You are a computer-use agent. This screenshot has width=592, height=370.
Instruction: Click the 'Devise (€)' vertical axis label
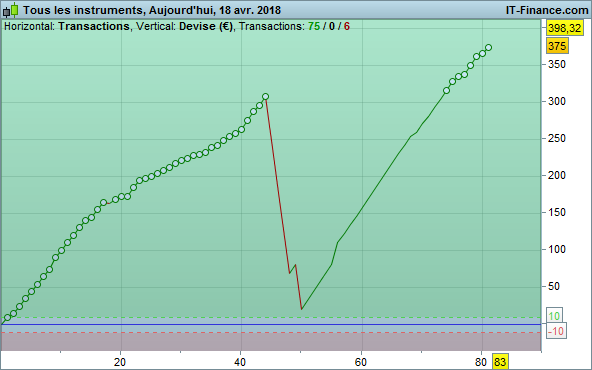pyautogui.click(x=206, y=26)
